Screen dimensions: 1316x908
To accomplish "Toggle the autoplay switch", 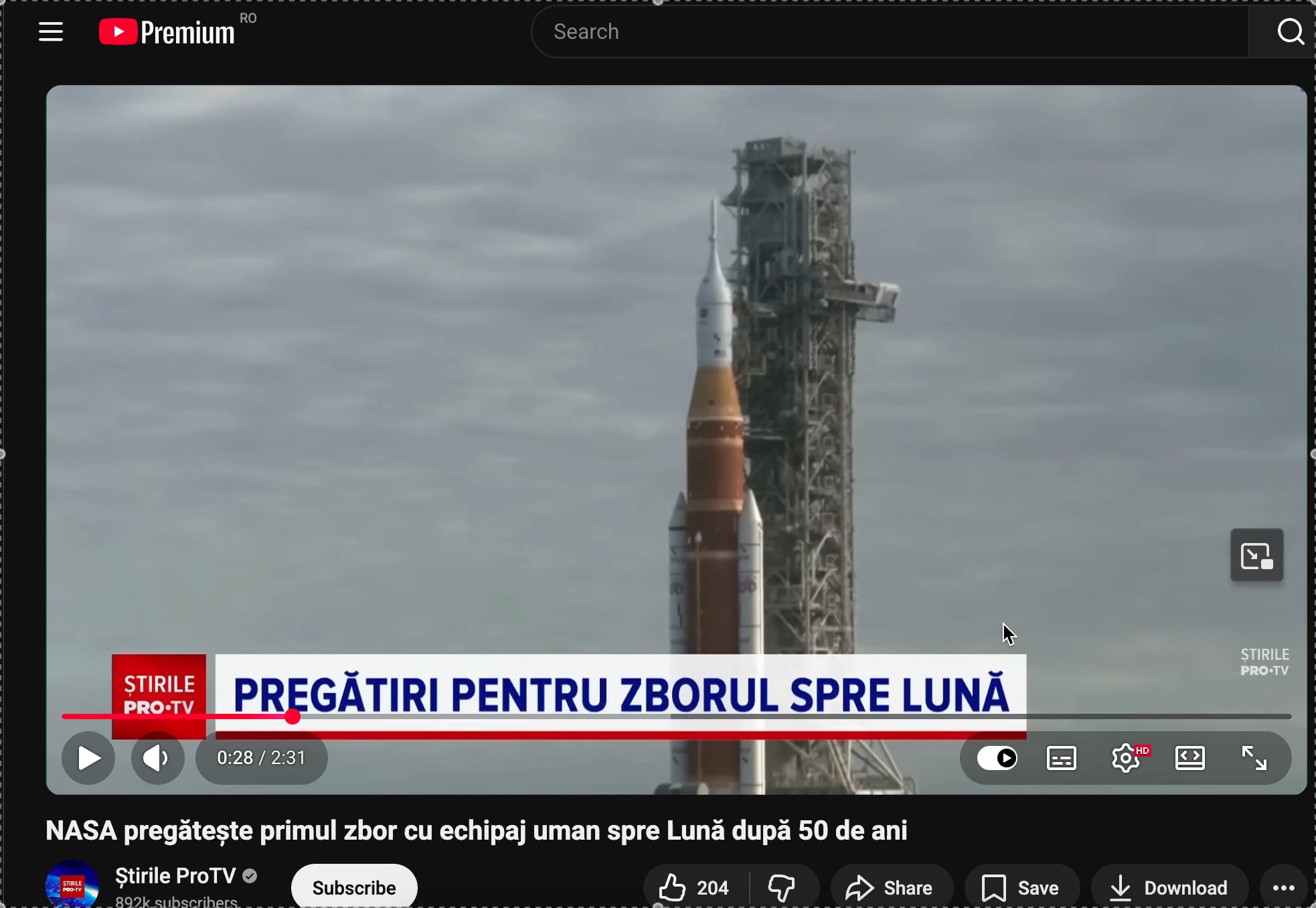I will click(x=997, y=758).
